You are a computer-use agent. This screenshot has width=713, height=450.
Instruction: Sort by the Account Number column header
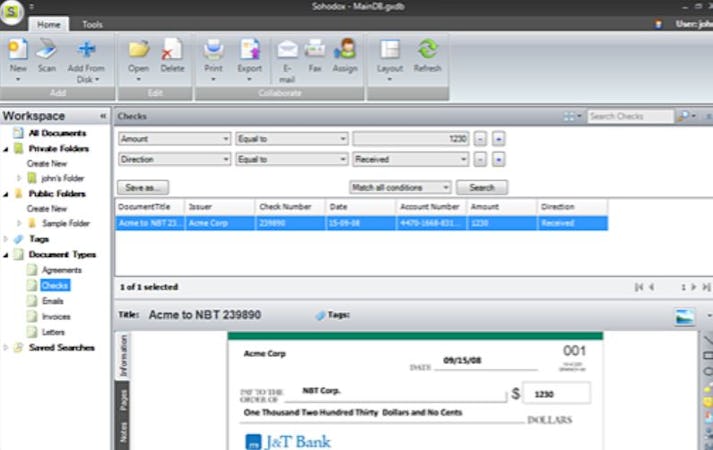click(x=431, y=207)
